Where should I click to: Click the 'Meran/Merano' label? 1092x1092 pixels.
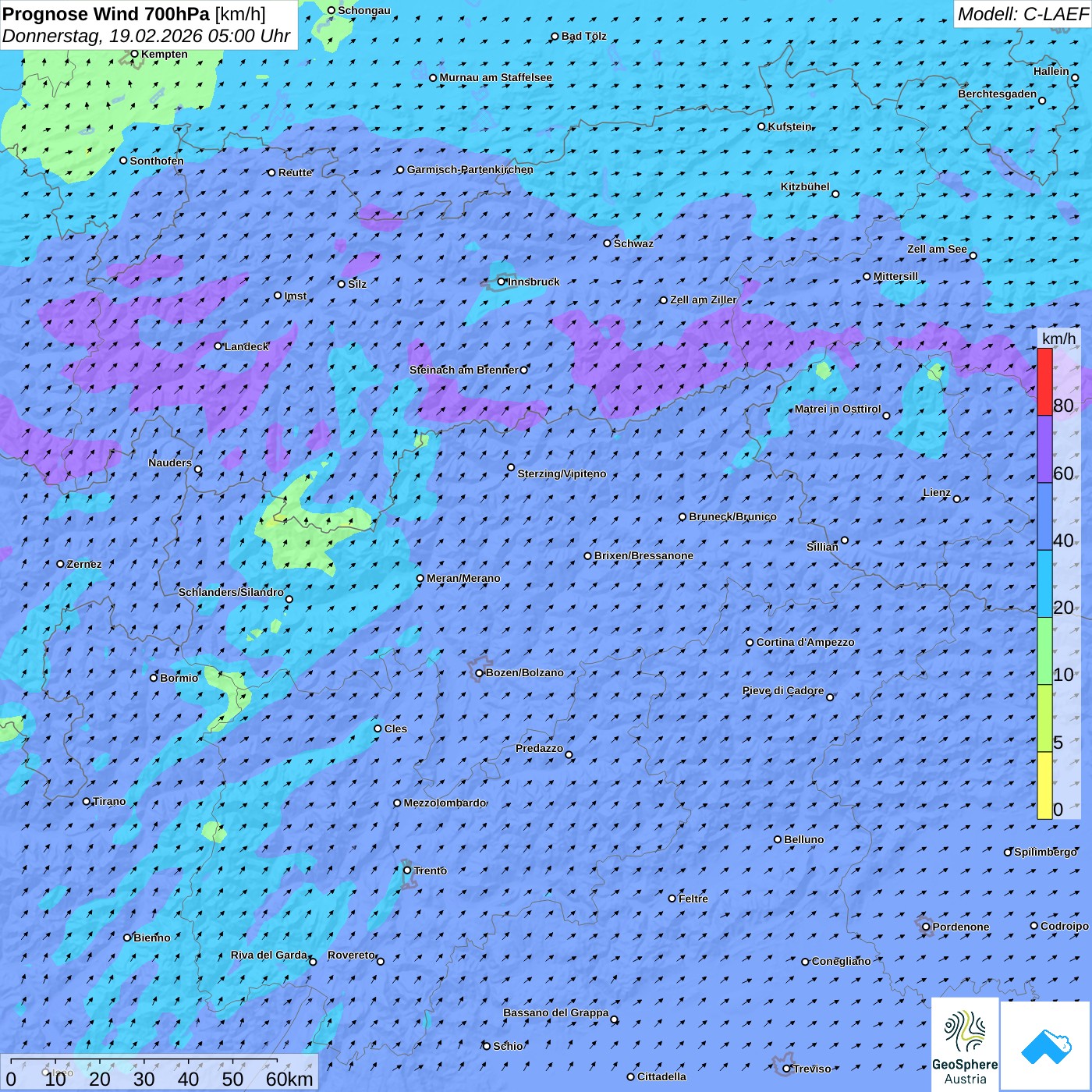(x=463, y=578)
